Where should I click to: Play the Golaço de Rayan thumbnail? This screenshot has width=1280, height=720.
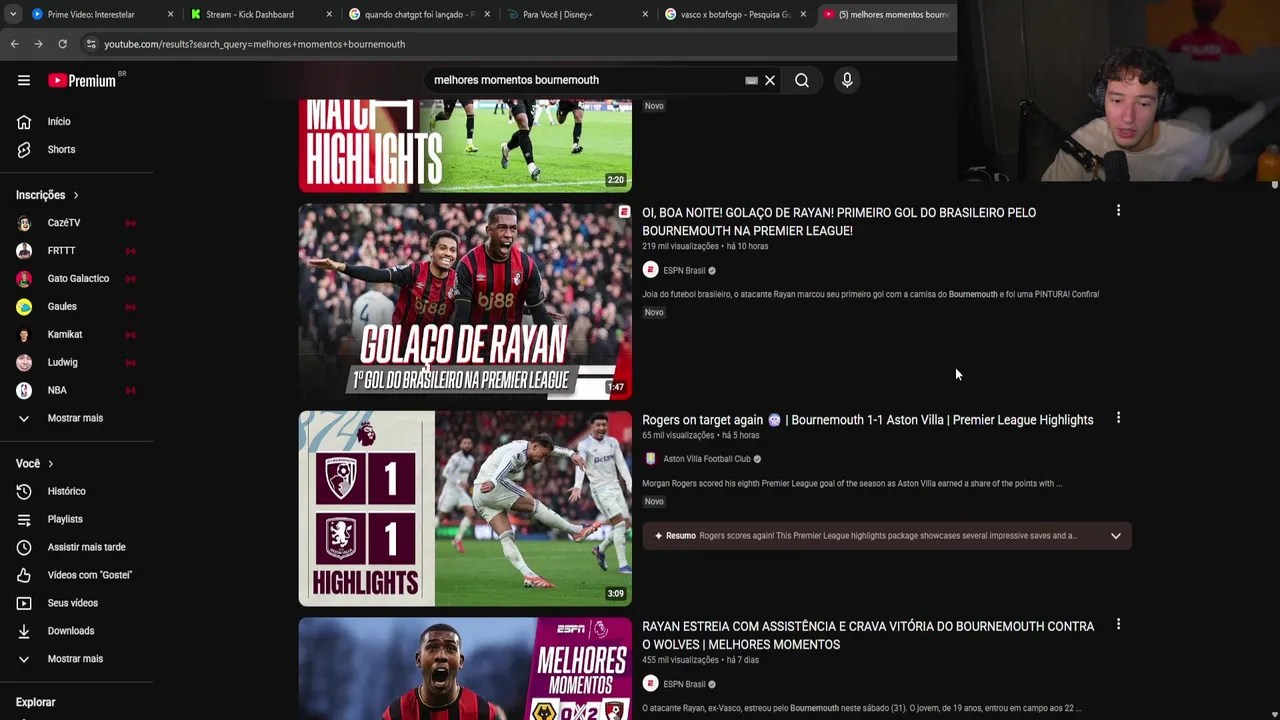(465, 301)
